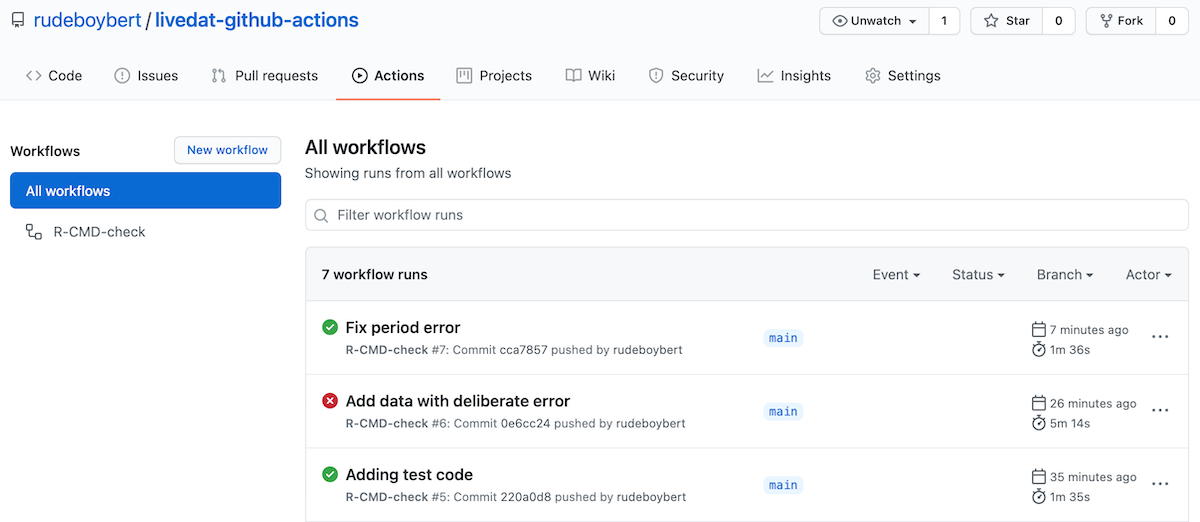
Task: Open the Actor filter dropdown
Action: tap(1149, 275)
